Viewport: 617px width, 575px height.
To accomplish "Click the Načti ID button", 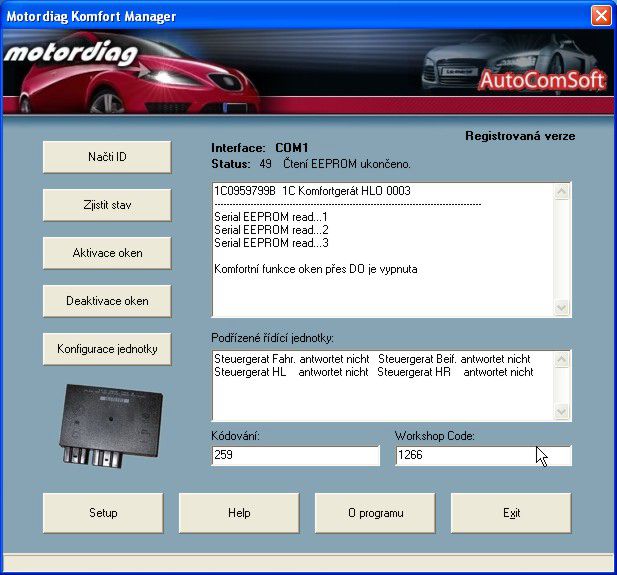I will pos(107,157).
